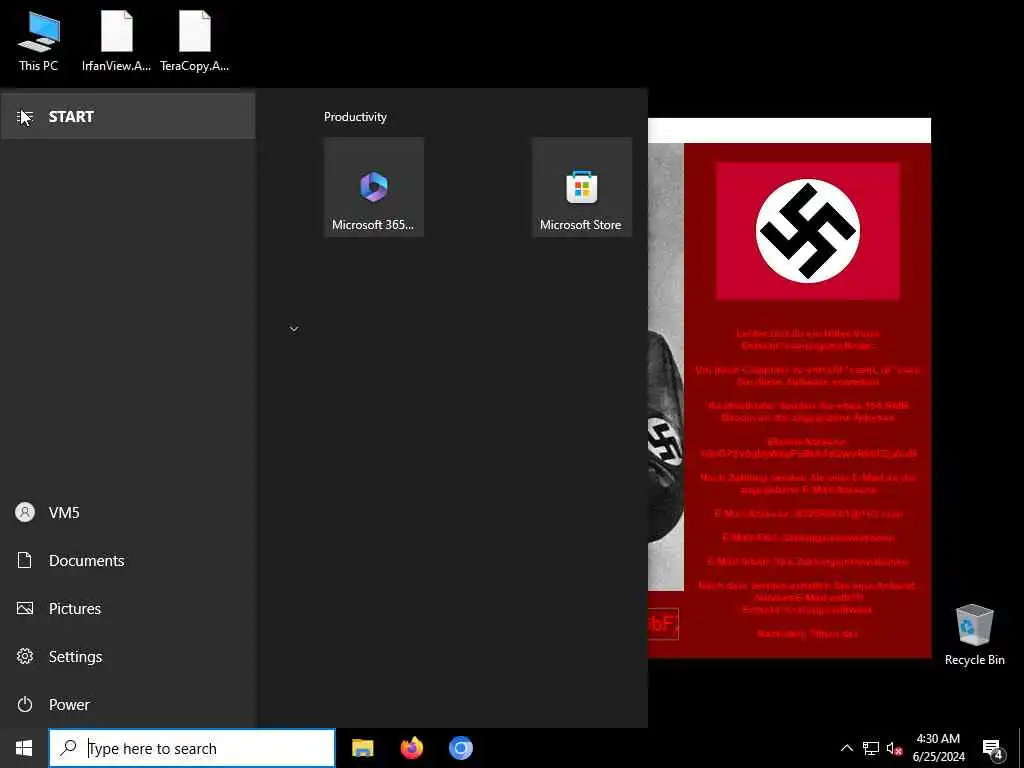The height and width of the screenshot is (768, 1024).
Task: Open network status tray icon
Action: point(871,748)
